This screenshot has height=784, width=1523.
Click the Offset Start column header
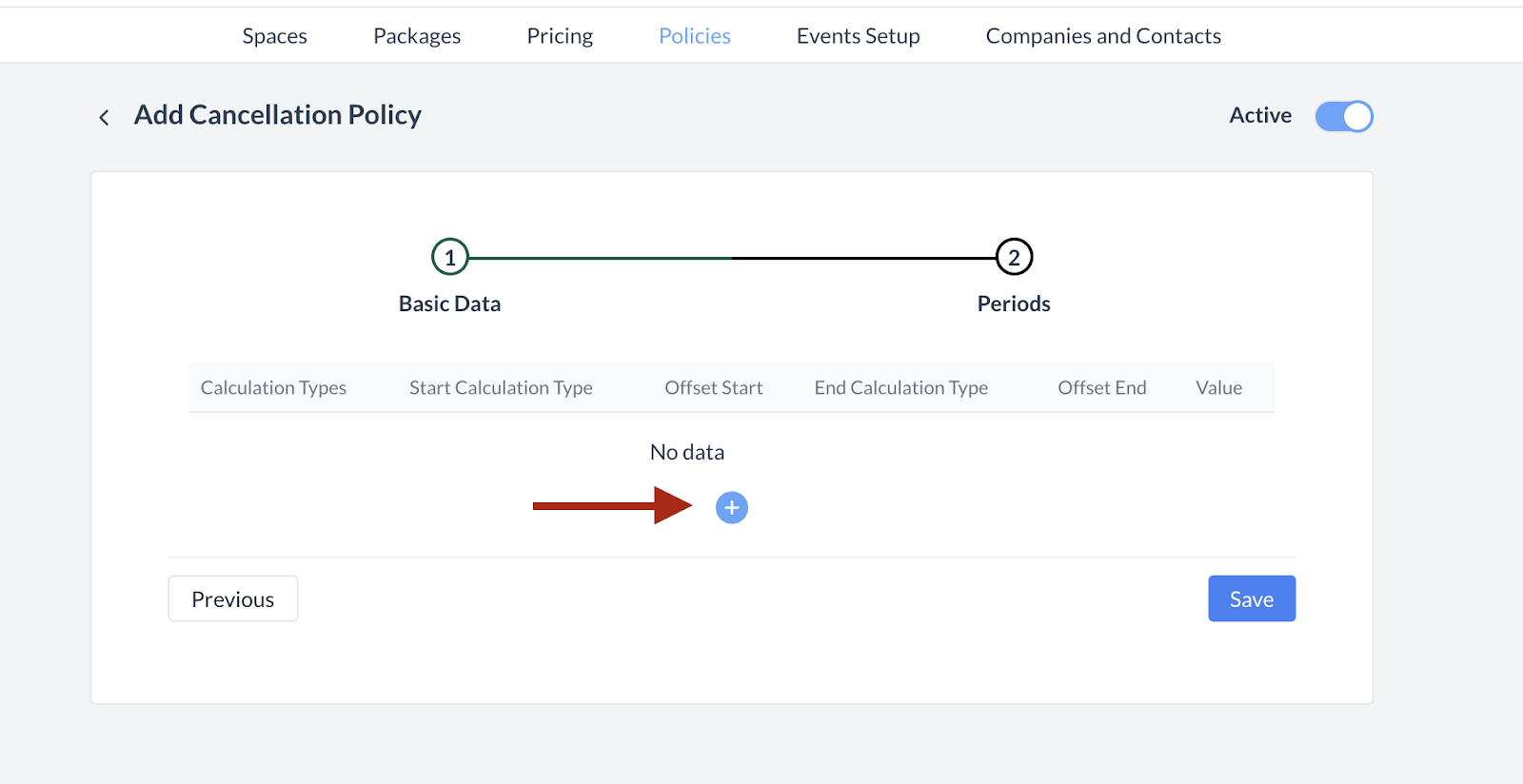click(713, 387)
